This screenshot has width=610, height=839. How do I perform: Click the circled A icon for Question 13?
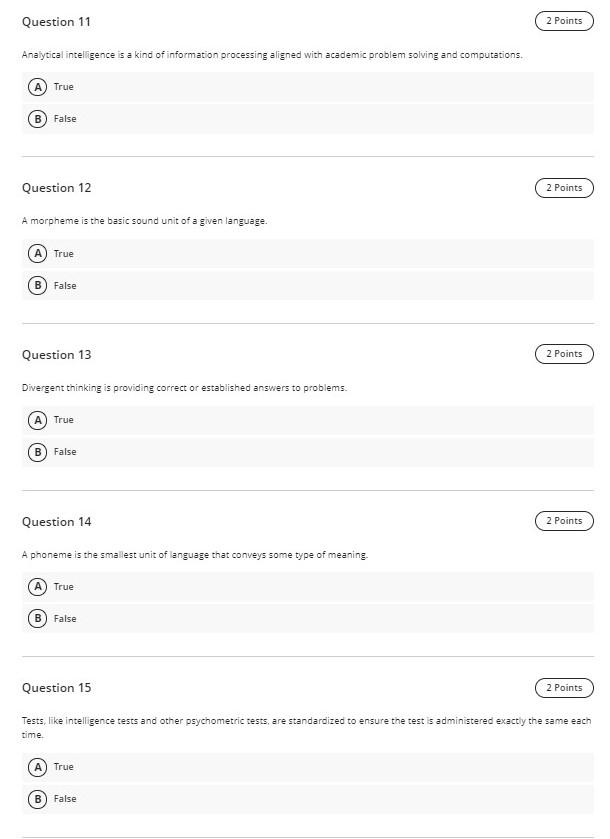coord(38,420)
